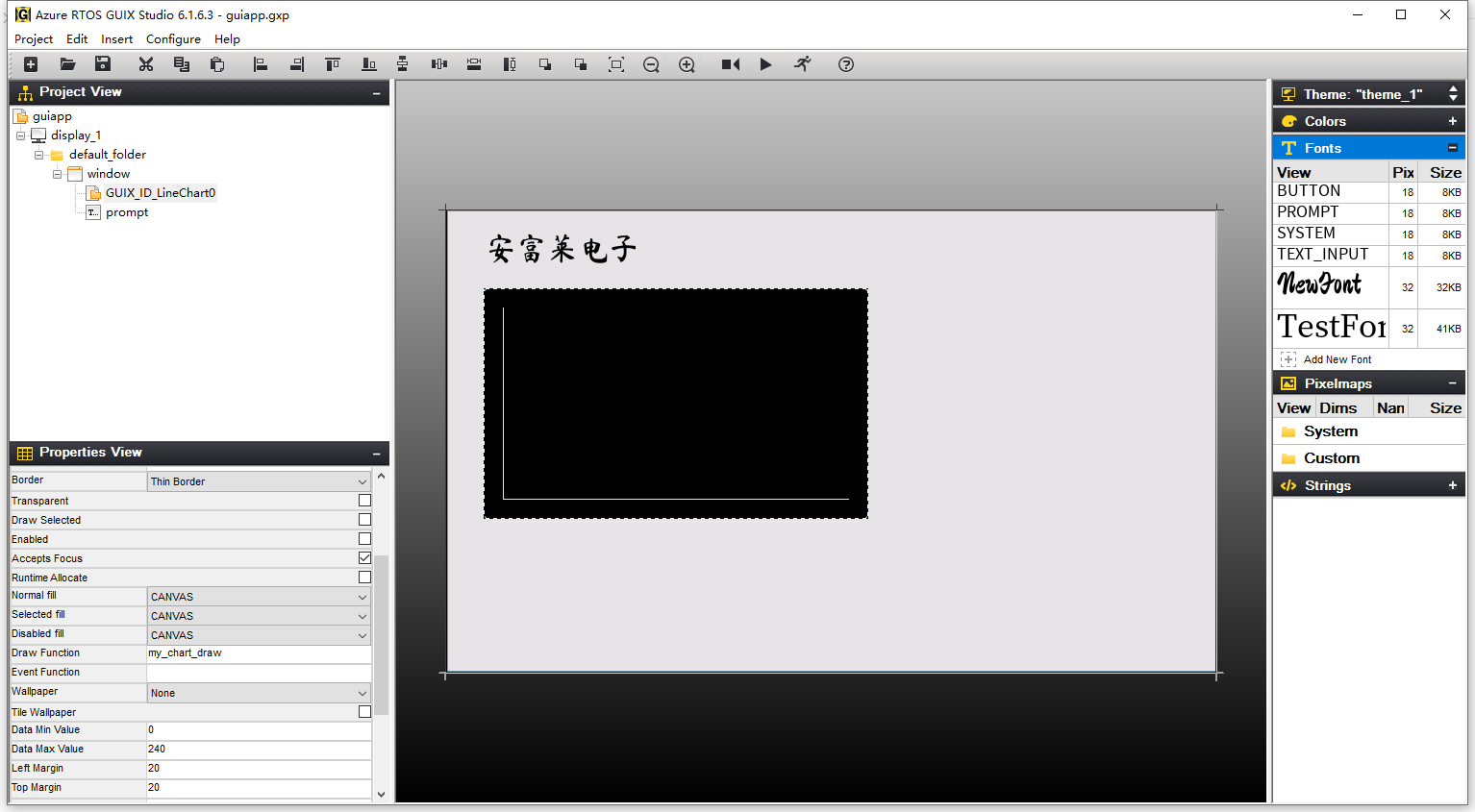
Task: Make selected widgets equal width
Action: [x=474, y=64]
